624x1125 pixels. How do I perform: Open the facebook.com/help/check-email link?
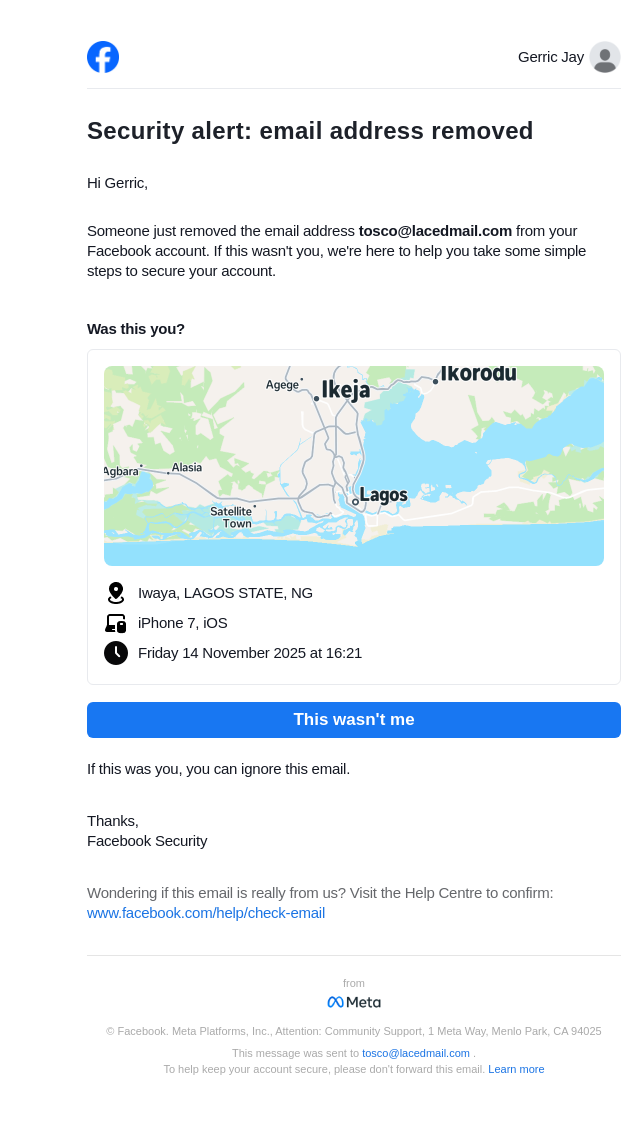pyautogui.click(x=206, y=913)
